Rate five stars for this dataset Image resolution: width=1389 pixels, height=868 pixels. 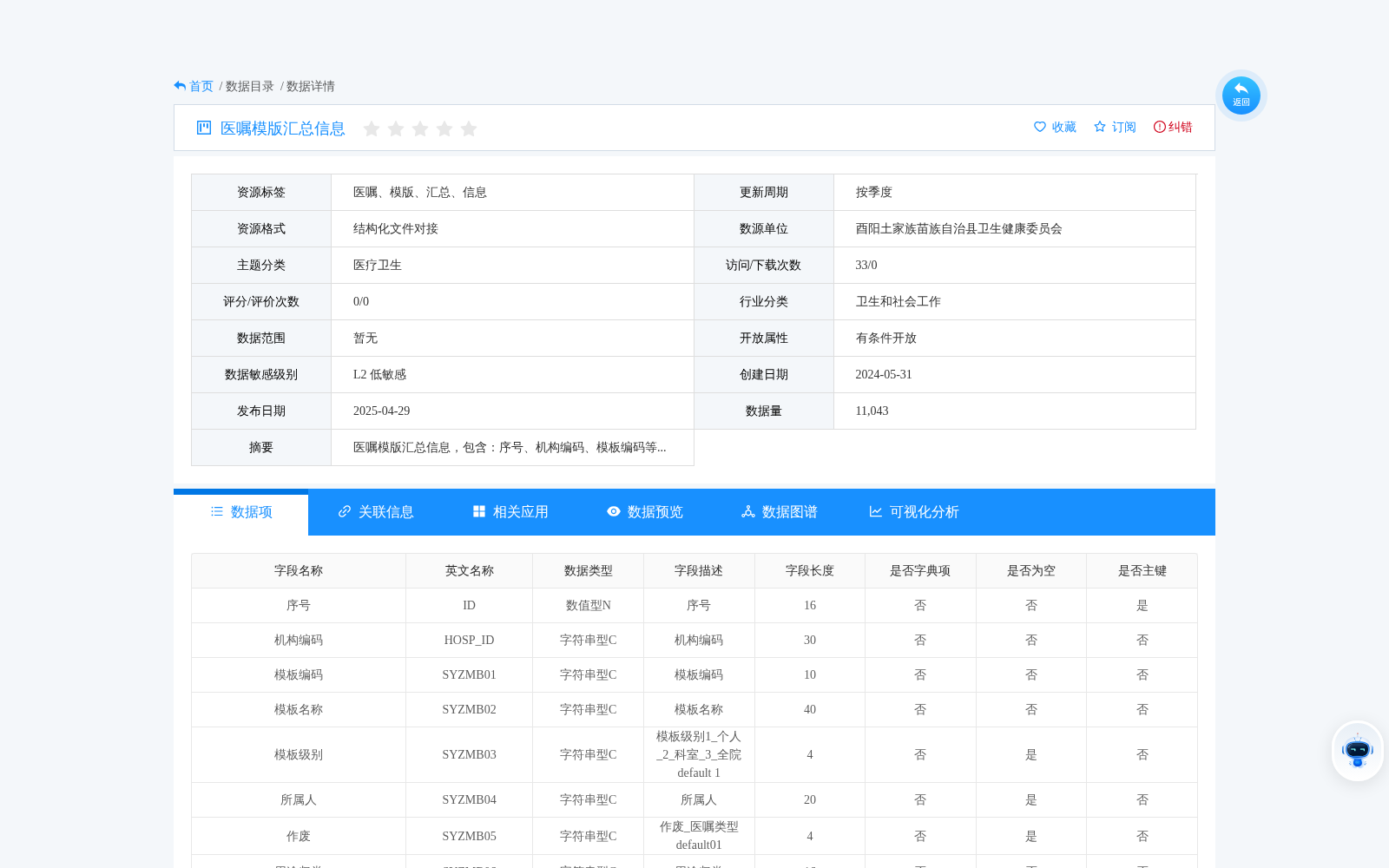tap(469, 128)
